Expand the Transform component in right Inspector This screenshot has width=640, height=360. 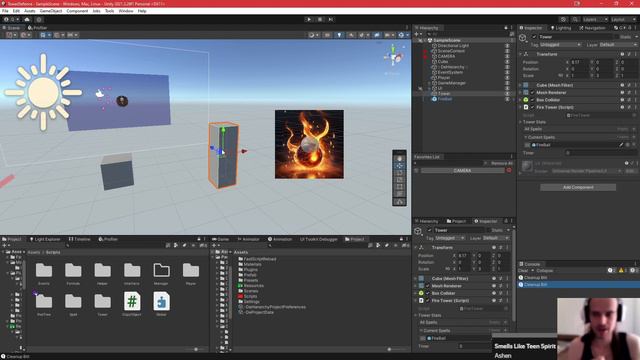pyautogui.click(x=520, y=54)
